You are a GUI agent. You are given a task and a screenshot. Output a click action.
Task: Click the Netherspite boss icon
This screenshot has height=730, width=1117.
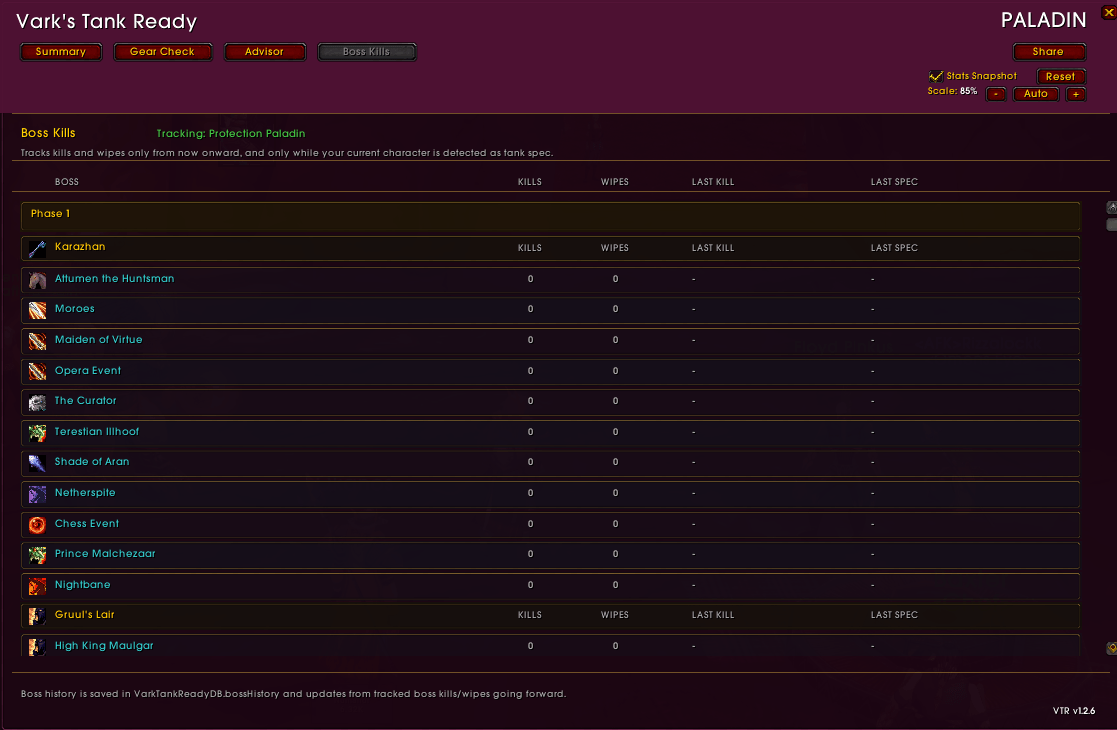click(37, 494)
